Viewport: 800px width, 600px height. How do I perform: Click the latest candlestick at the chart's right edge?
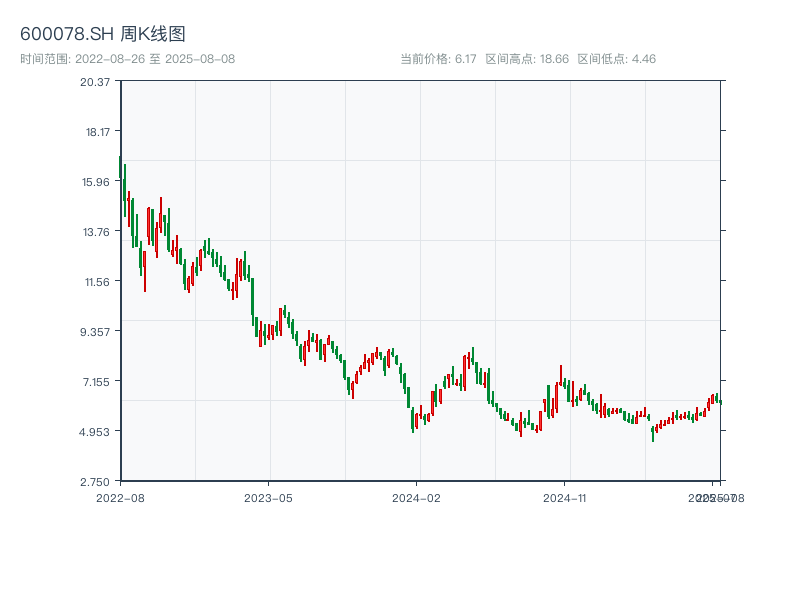[720, 401]
